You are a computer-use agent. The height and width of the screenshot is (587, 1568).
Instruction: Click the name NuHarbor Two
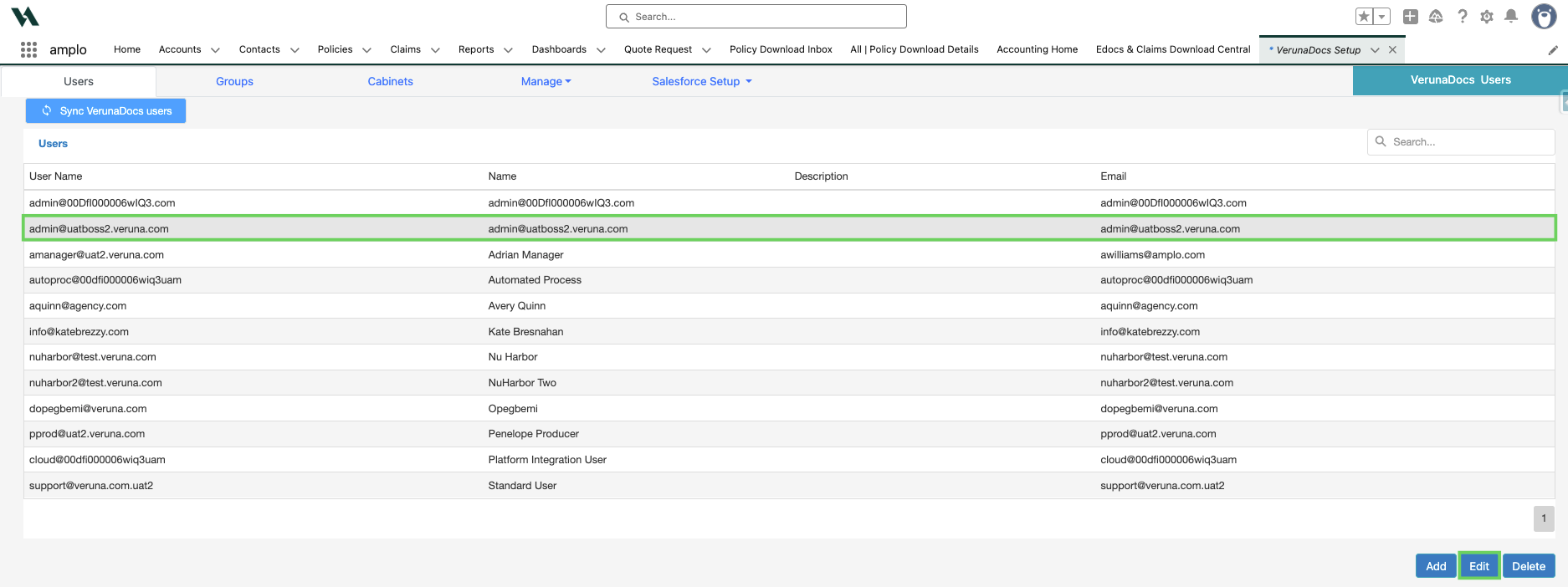(x=522, y=383)
